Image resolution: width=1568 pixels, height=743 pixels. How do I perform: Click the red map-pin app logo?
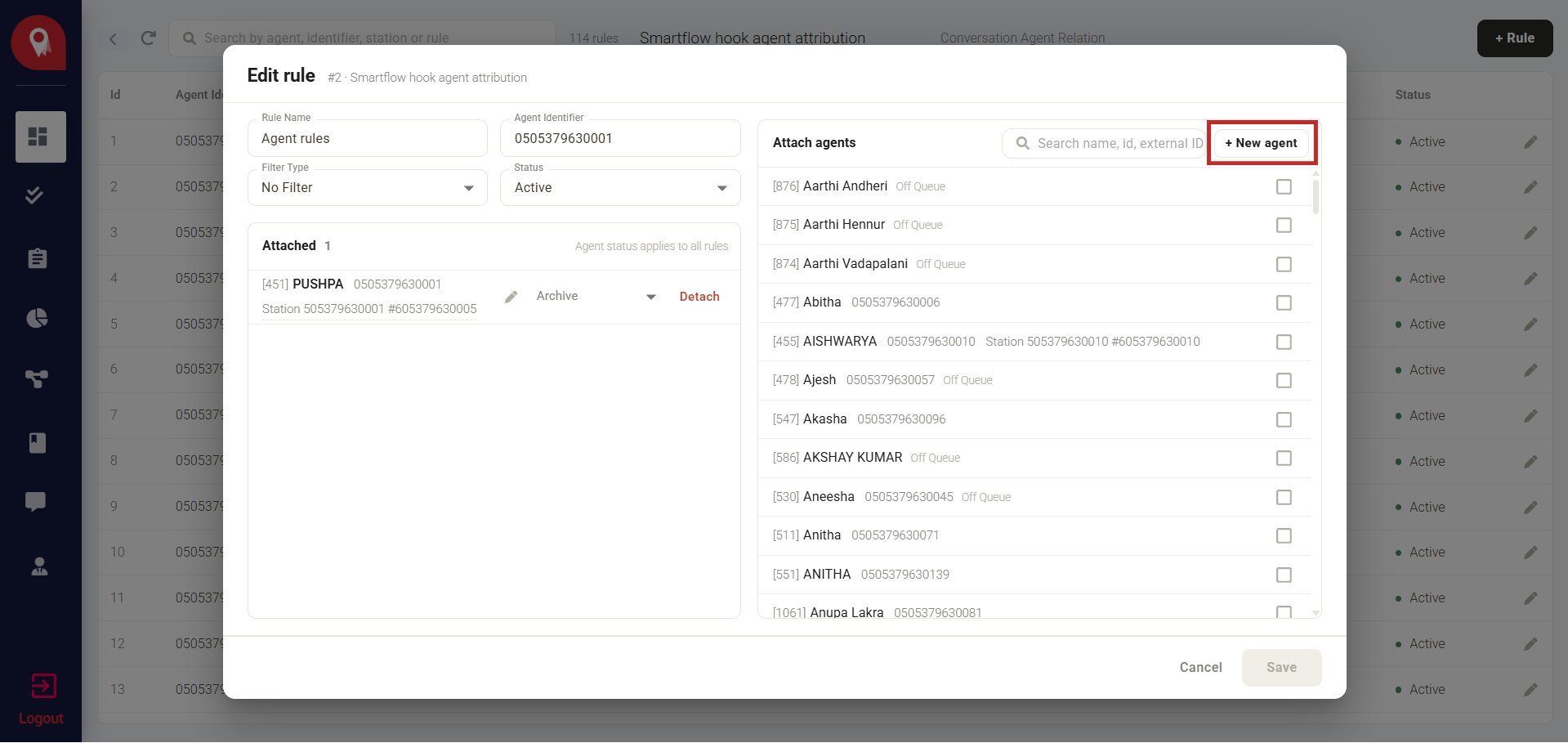coord(38,43)
